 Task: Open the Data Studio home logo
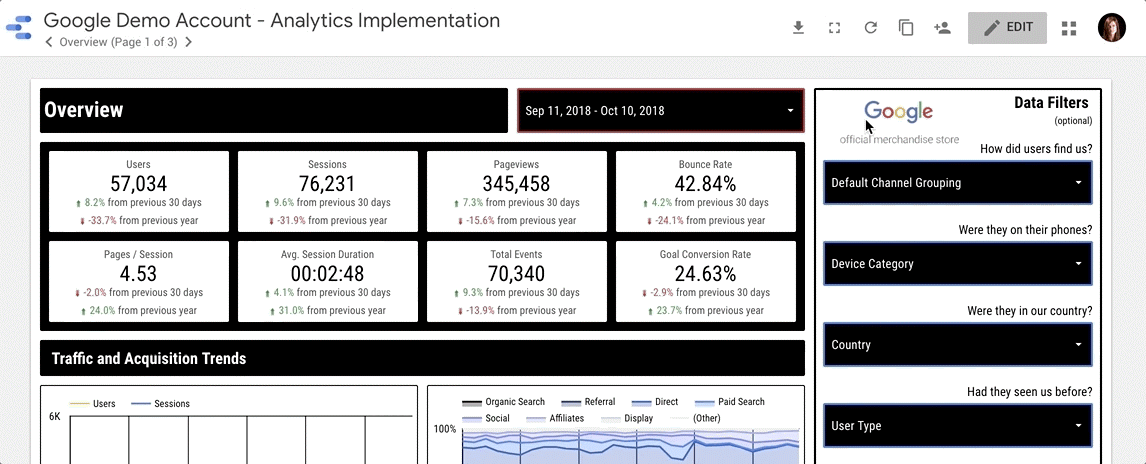(x=19, y=29)
